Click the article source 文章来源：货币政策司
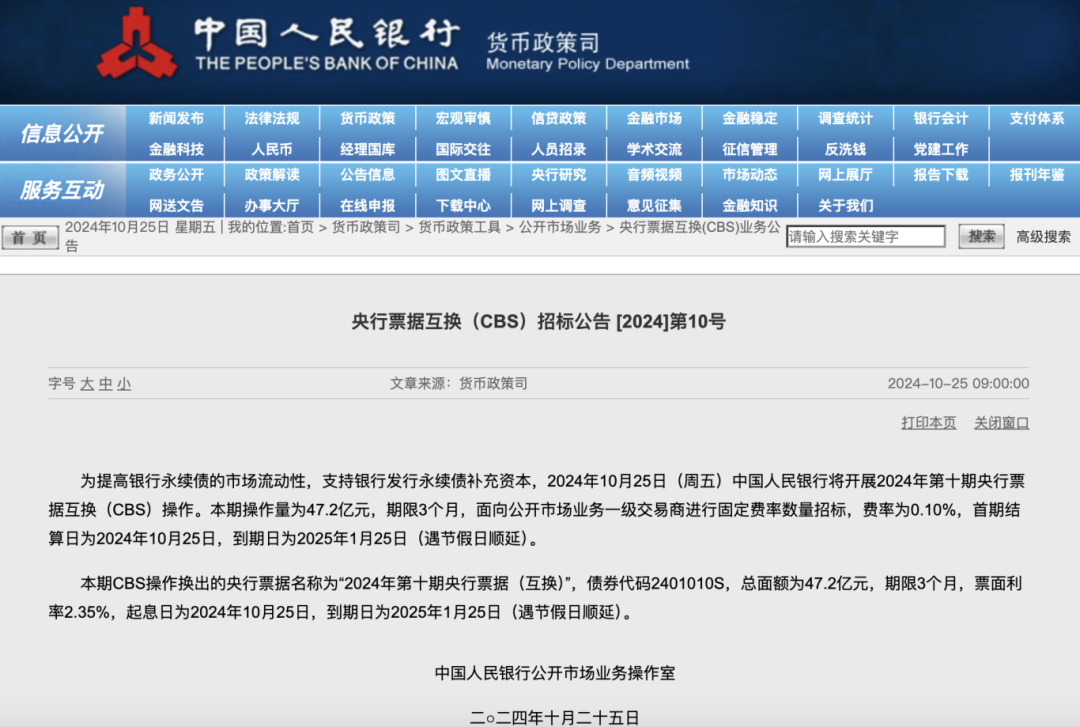1080x727 pixels. coord(459,384)
